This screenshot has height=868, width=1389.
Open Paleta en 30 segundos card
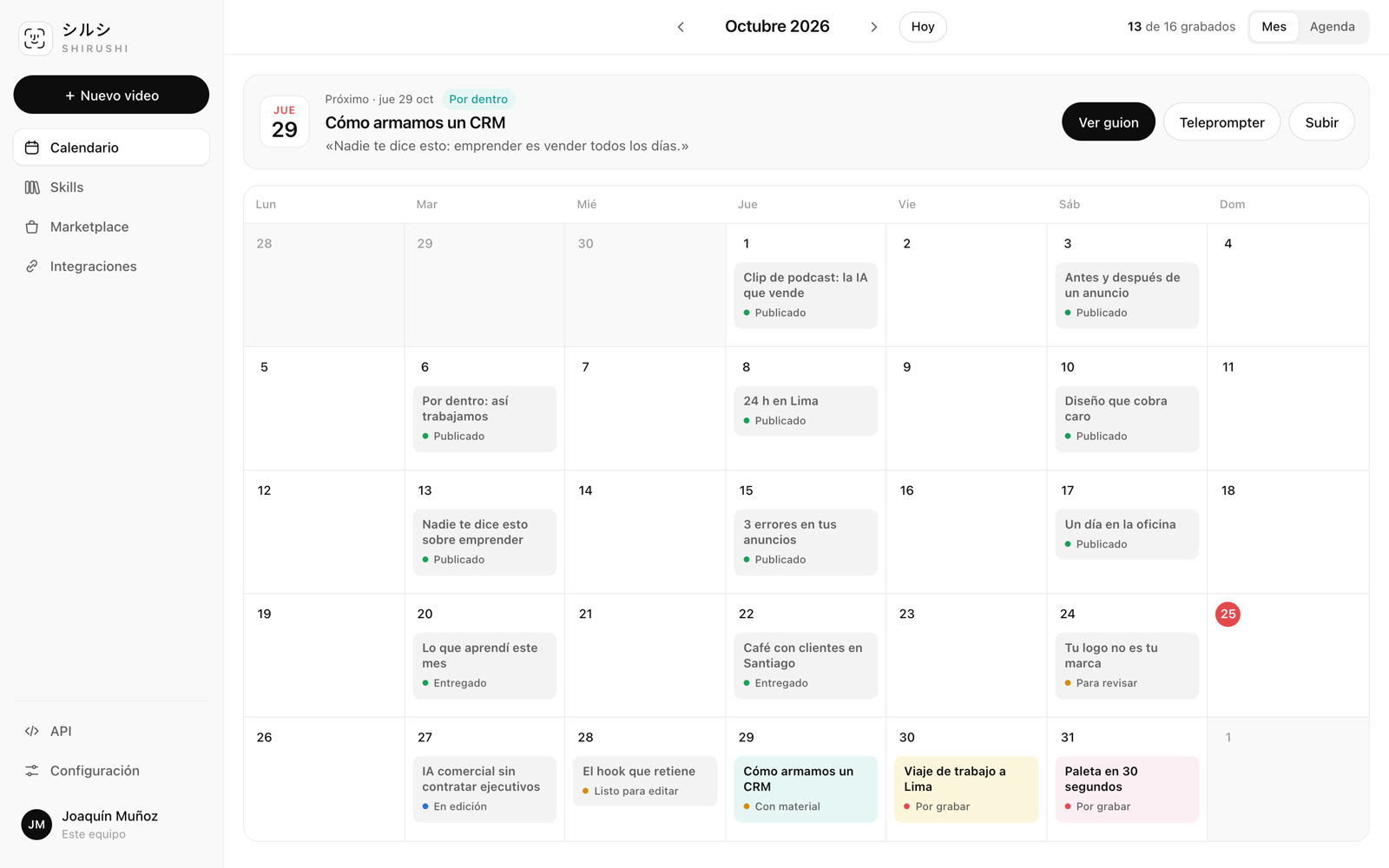(1127, 789)
